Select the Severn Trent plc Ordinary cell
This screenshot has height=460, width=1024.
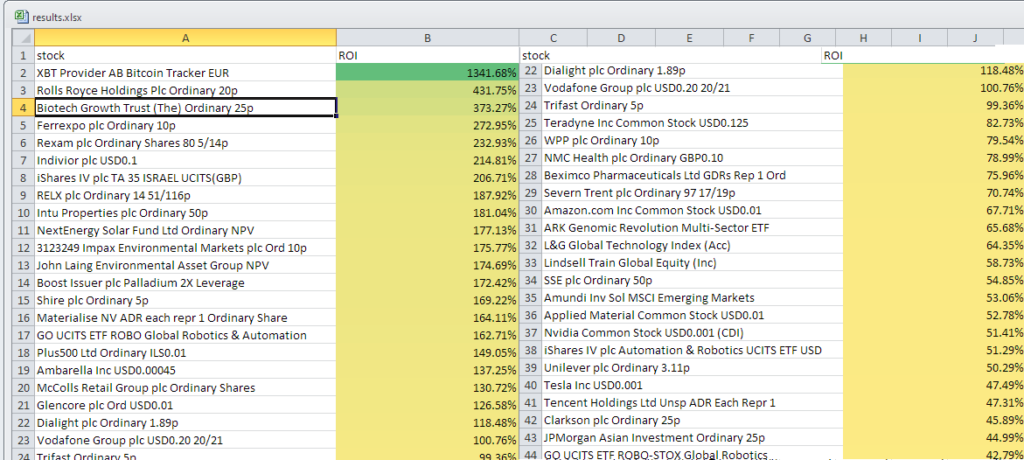692,193
